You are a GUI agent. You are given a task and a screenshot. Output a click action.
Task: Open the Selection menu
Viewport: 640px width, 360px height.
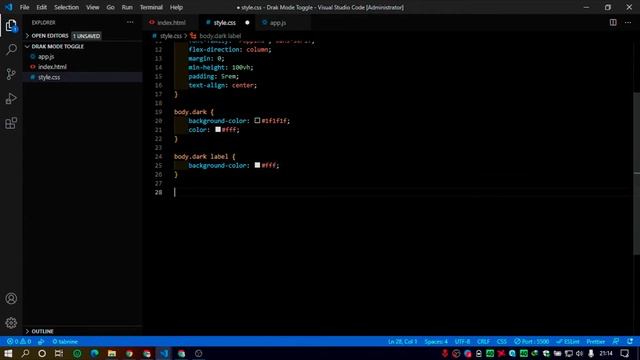pyautogui.click(x=67, y=7)
